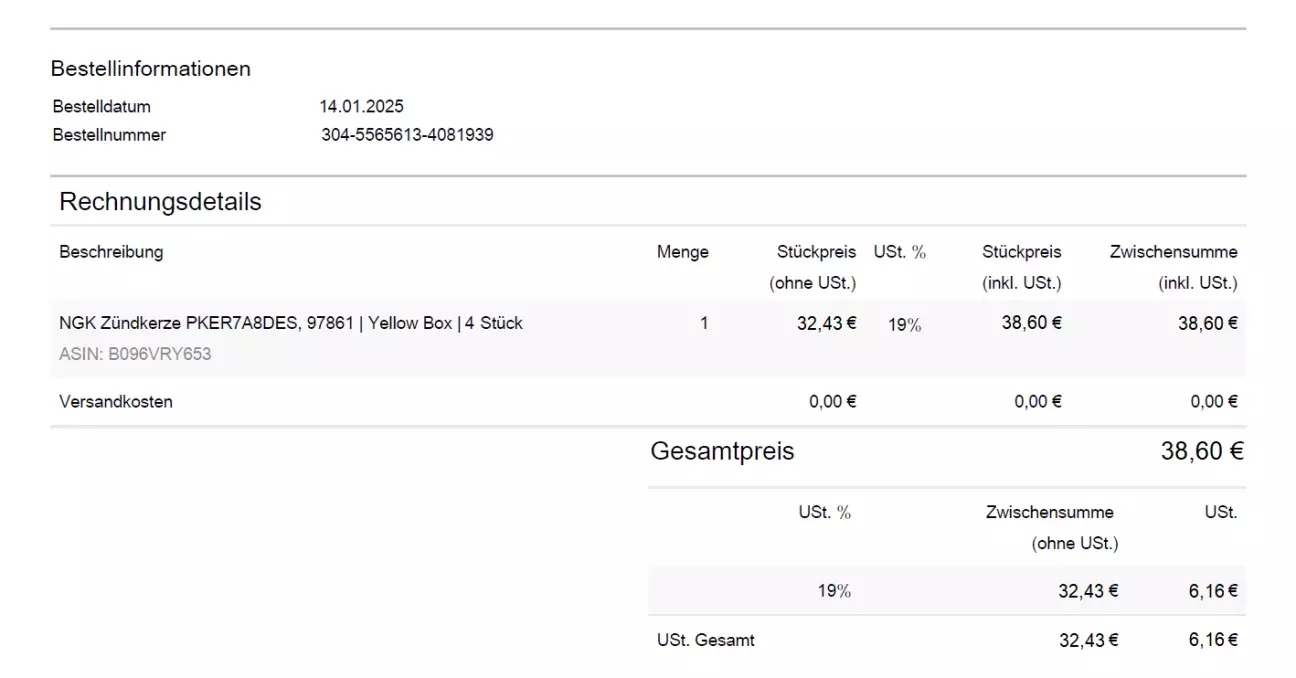Viewport: 1296px width, 678px height.
Task: Select the ASIN: B096VRY653 text
Action: click(135, 354)
